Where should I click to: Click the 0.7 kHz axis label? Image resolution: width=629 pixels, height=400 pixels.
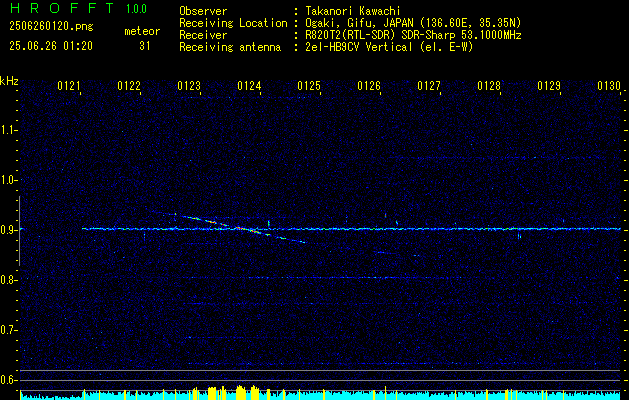(7, 330)
